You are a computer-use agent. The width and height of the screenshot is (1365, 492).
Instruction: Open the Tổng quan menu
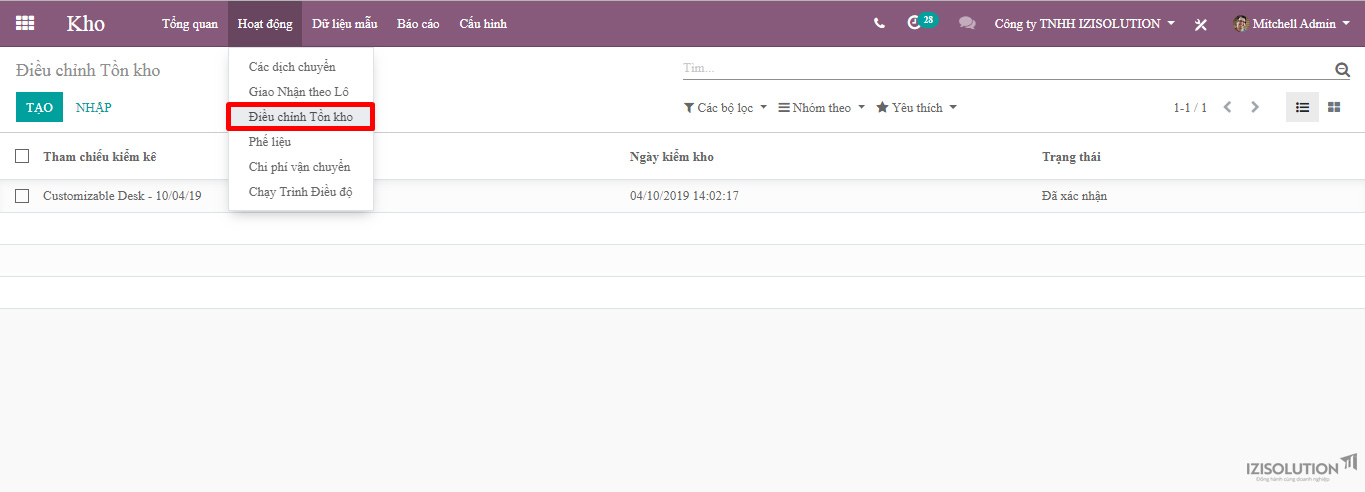tap(190, 23)
